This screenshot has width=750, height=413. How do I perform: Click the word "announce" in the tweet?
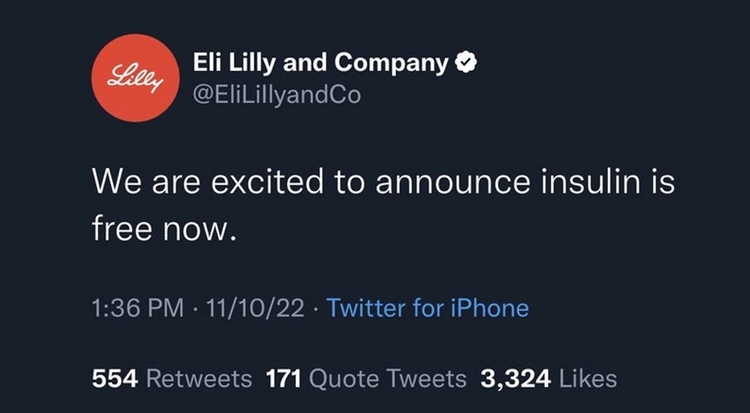453,182
